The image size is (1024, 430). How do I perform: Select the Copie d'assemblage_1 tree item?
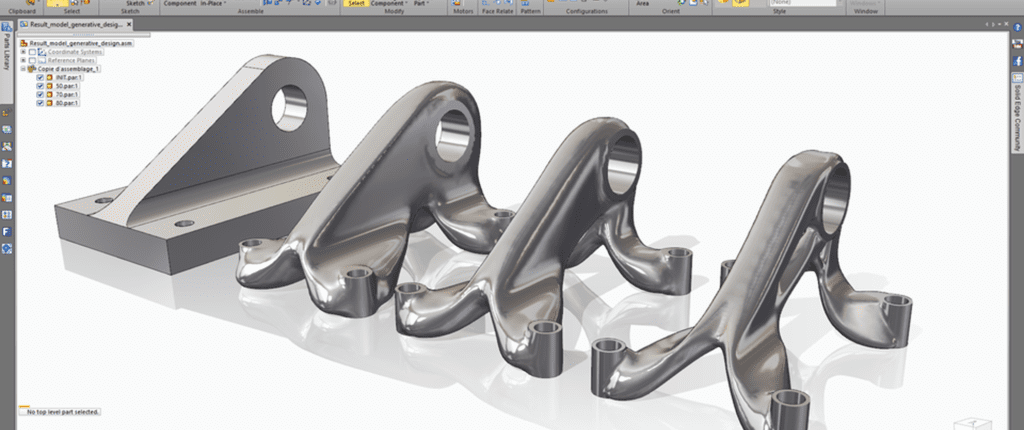point(69,69)
